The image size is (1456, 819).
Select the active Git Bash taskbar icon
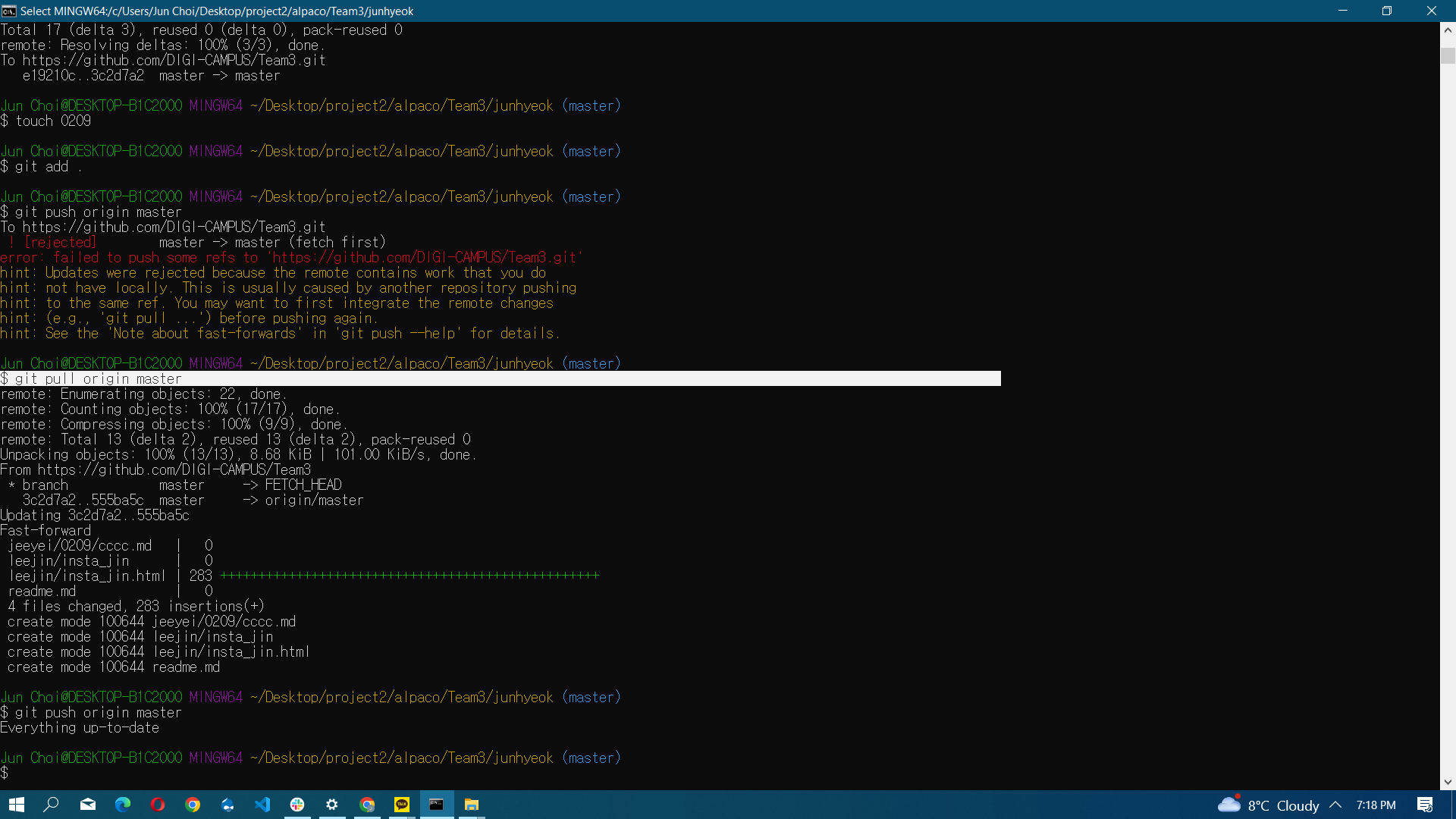coord(436,805)
